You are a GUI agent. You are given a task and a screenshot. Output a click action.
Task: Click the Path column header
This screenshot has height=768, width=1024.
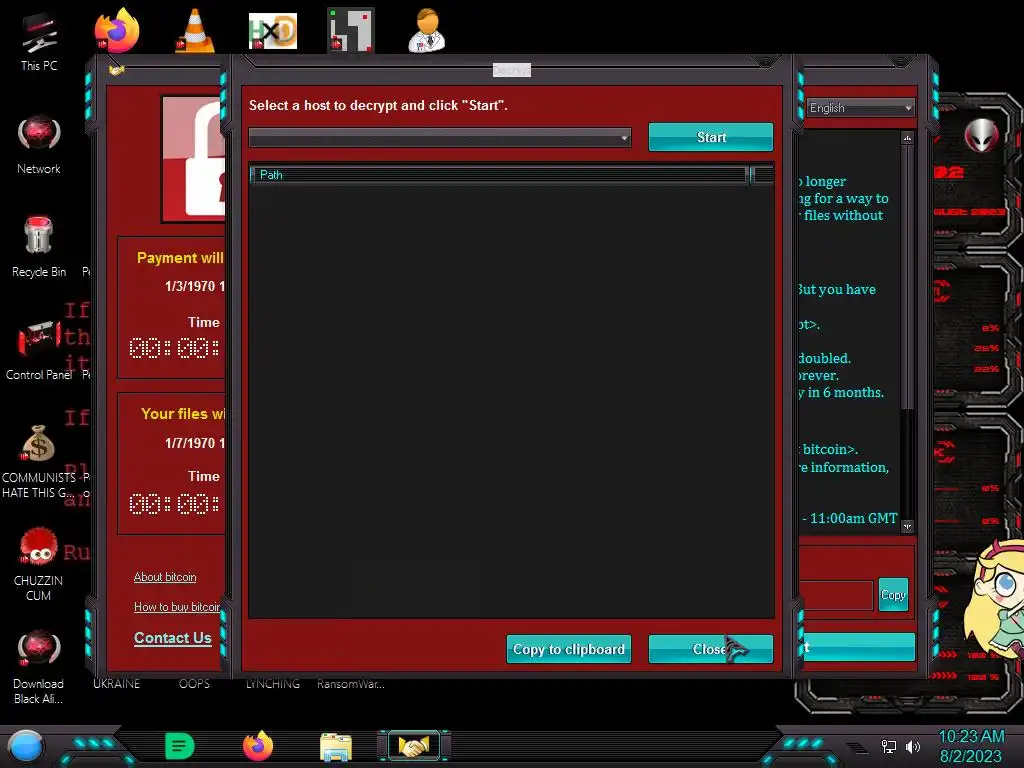499,174
